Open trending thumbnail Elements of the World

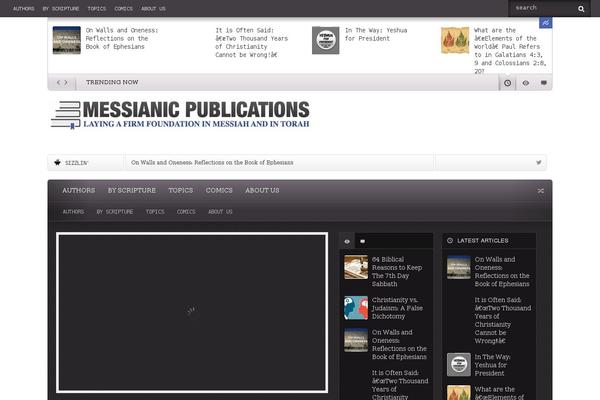(x=455, y=40)
